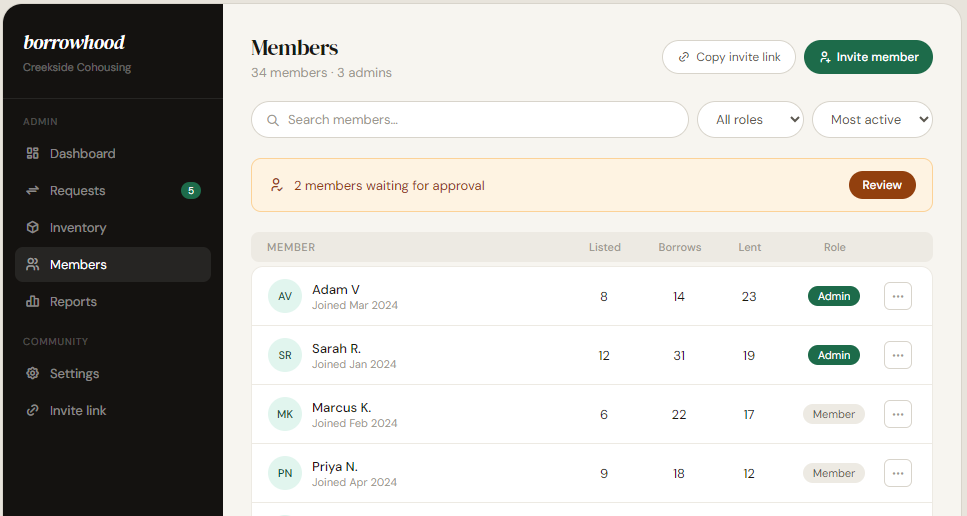Open the Inventory section
Image resolution: width=967 pixels, height=516 pixels.
click(x=113, y=227)
